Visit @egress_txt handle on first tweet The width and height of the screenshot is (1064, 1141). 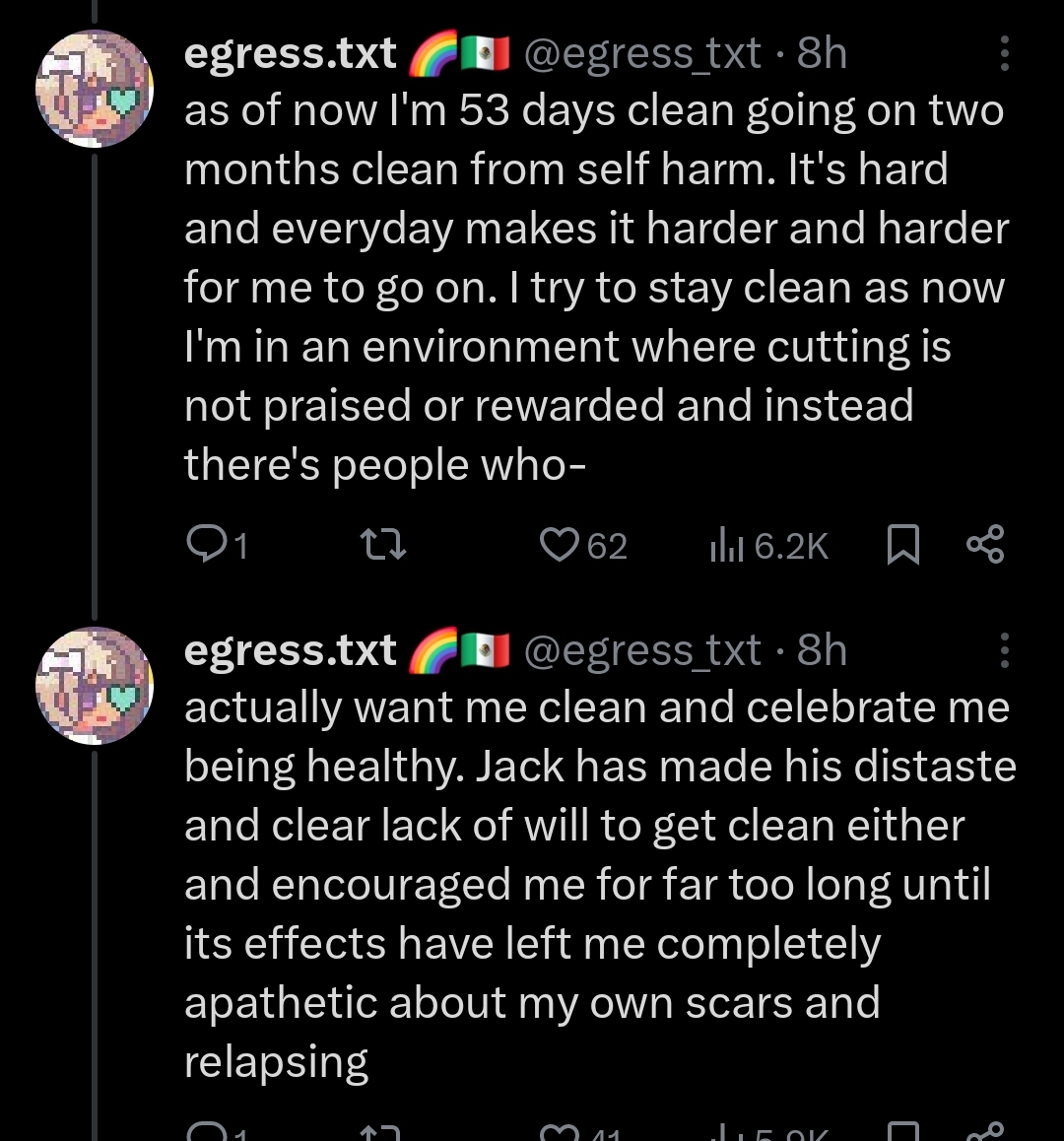(642, 53)
